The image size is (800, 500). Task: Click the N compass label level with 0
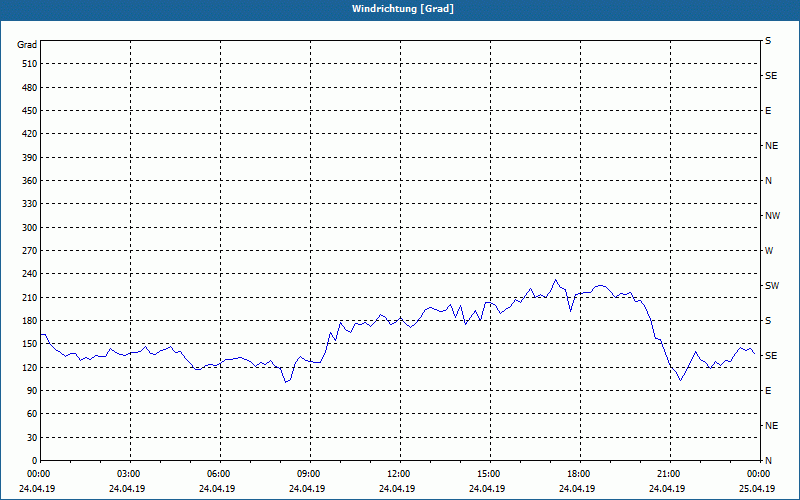click(x=768, y=461)
